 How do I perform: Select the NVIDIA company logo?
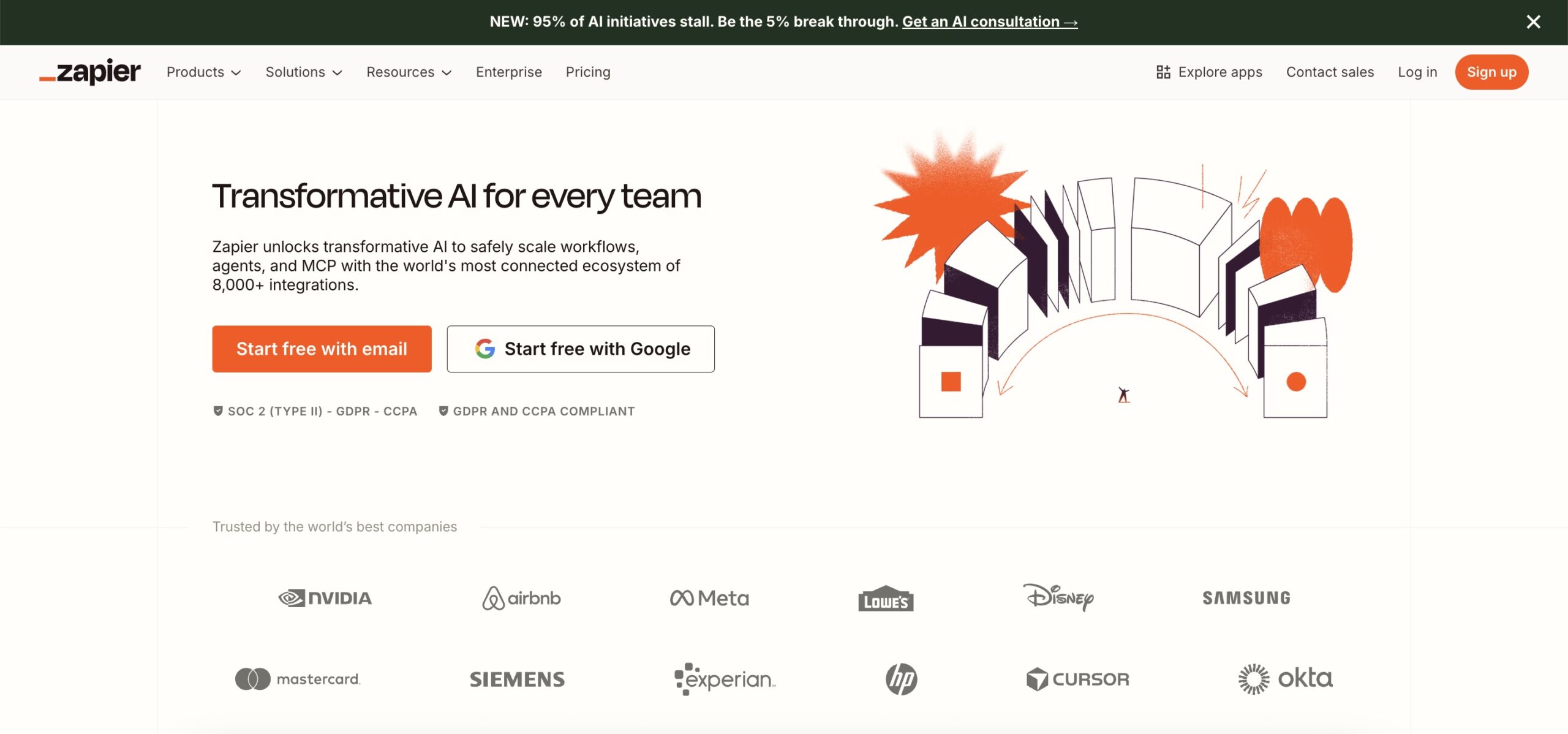pyautogui.click(x=325, y=598)
